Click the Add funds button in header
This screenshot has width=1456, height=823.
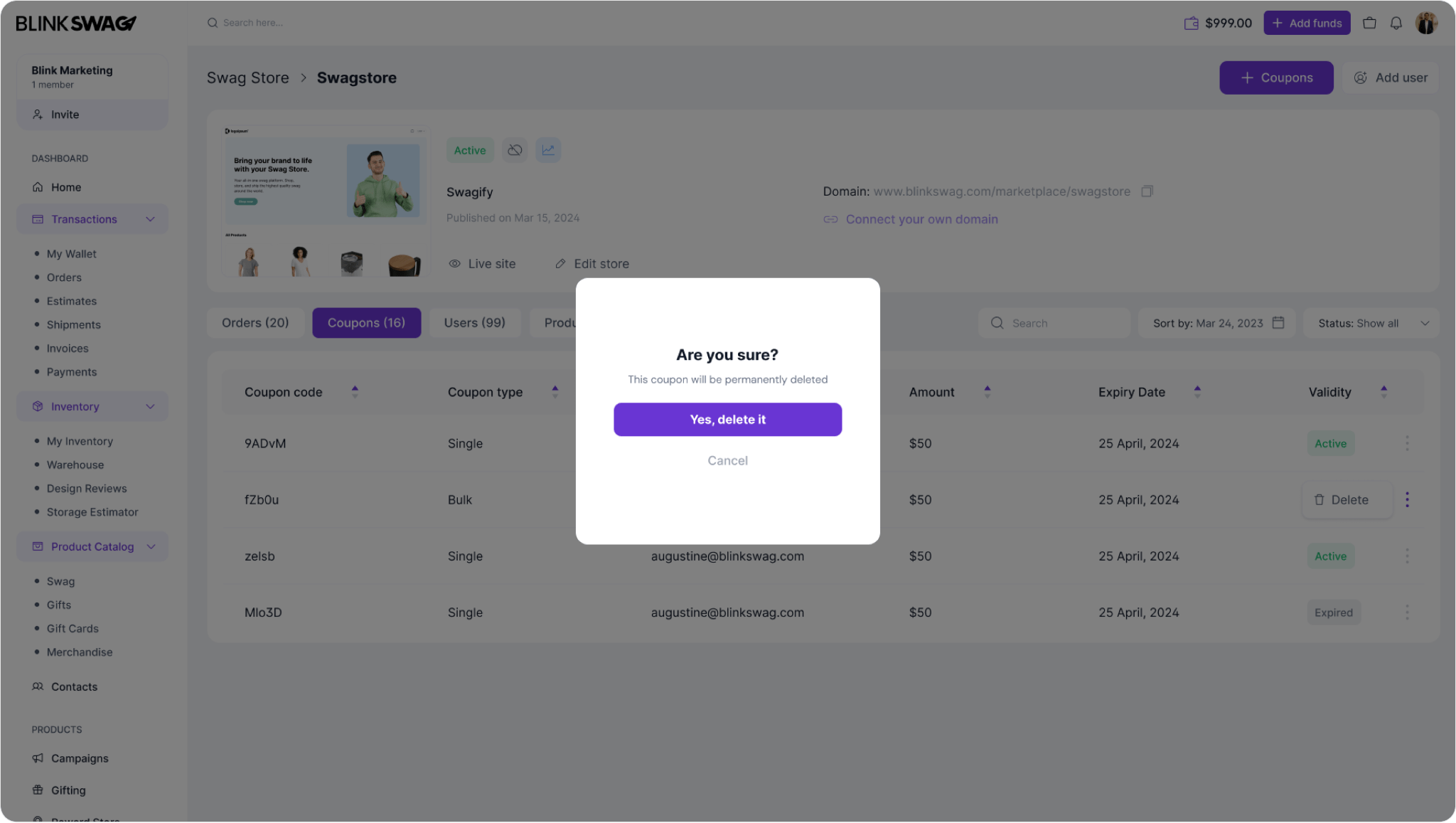click(1307, 22)
